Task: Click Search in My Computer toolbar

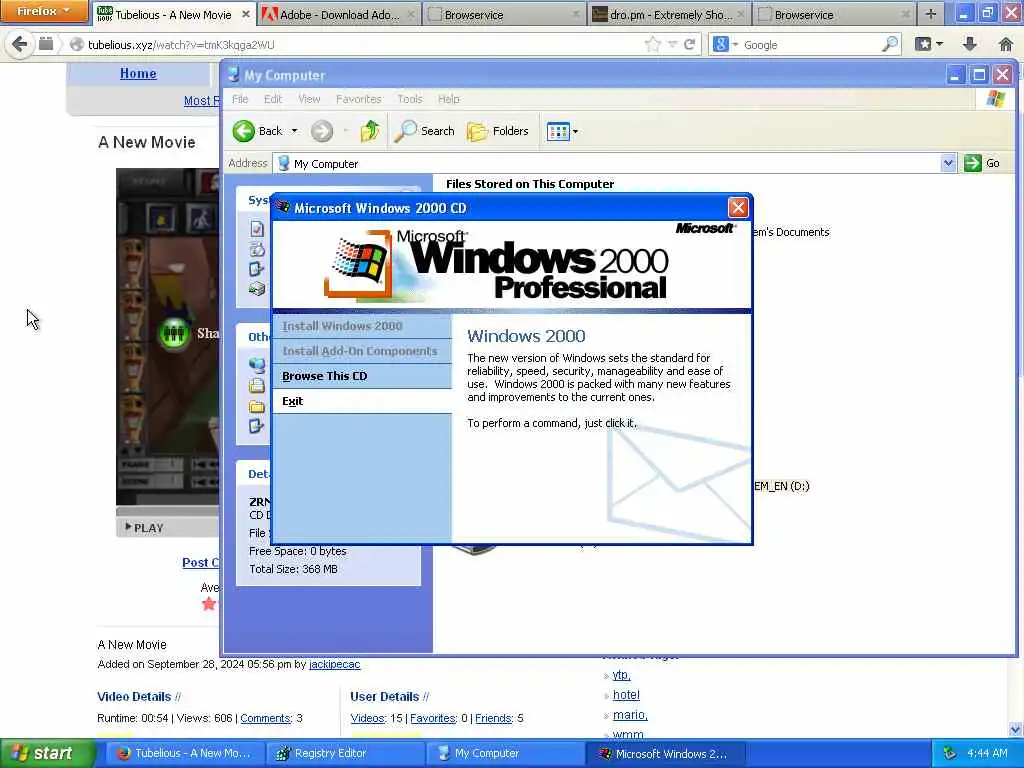Action: click(425, 131)
